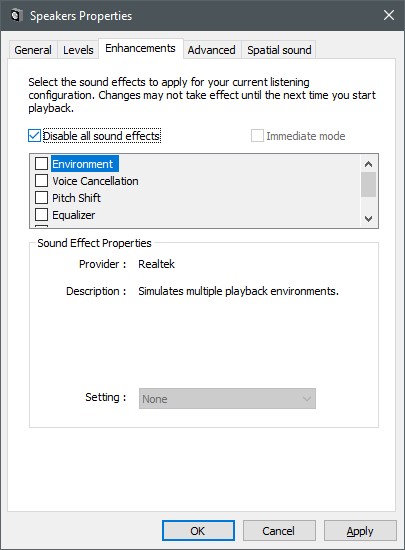
Task: Open the Setting dropdown showing None
Action: point(227,398)
